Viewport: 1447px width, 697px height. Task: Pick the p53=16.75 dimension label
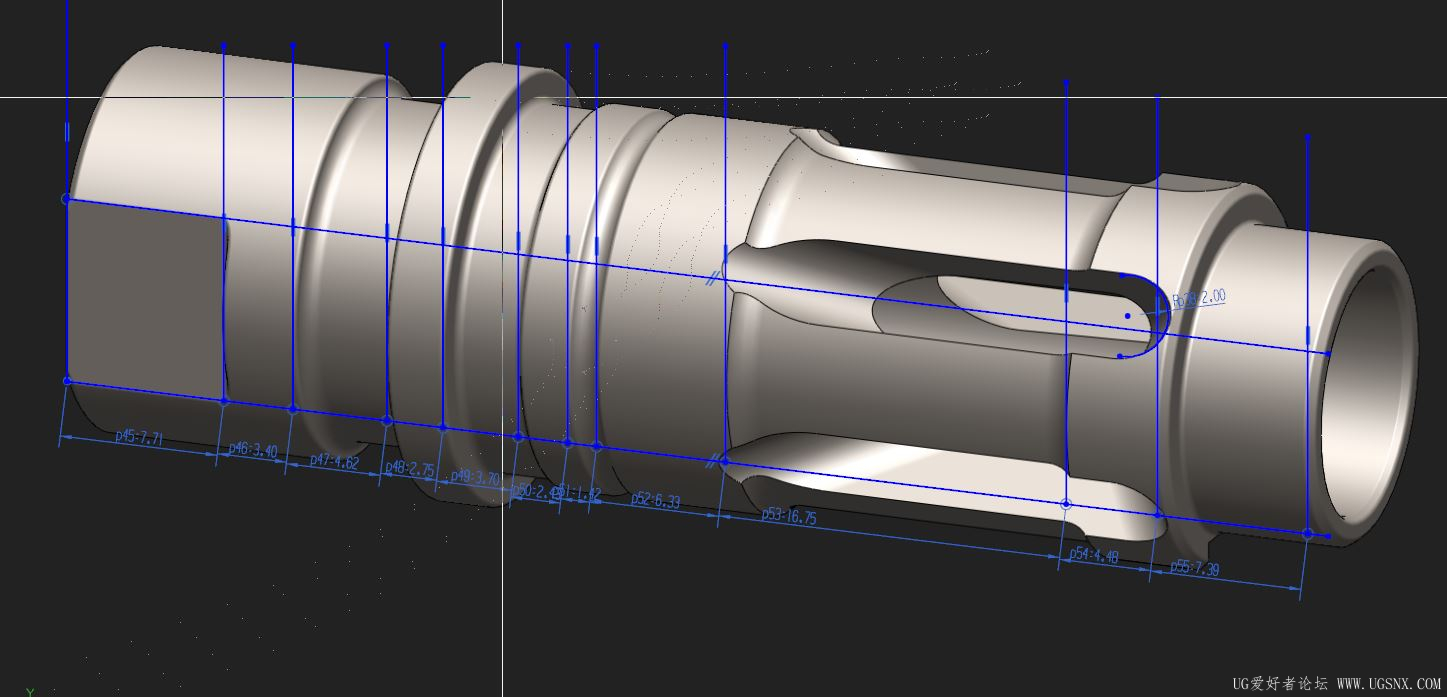click(788, 516)
